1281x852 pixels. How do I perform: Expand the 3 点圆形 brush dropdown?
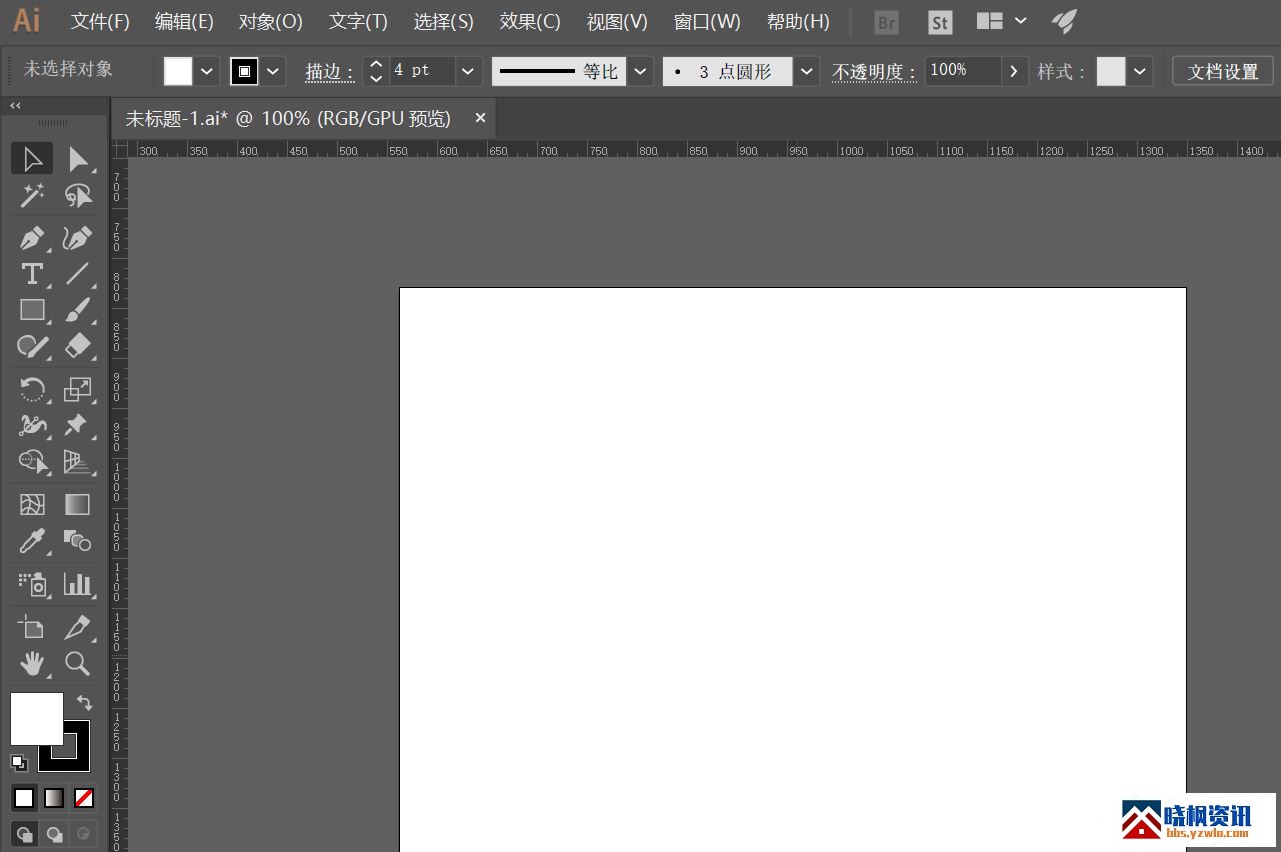click(807, 71)
